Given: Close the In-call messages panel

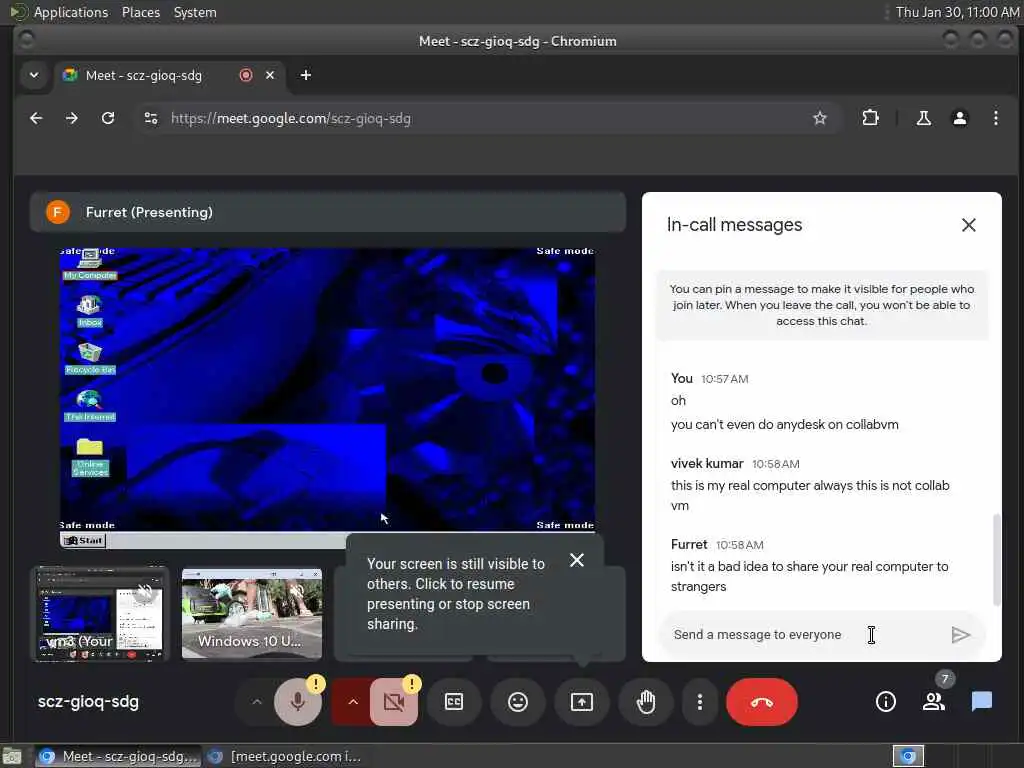Looking at the screenshot, I should [x=968, y=225].
